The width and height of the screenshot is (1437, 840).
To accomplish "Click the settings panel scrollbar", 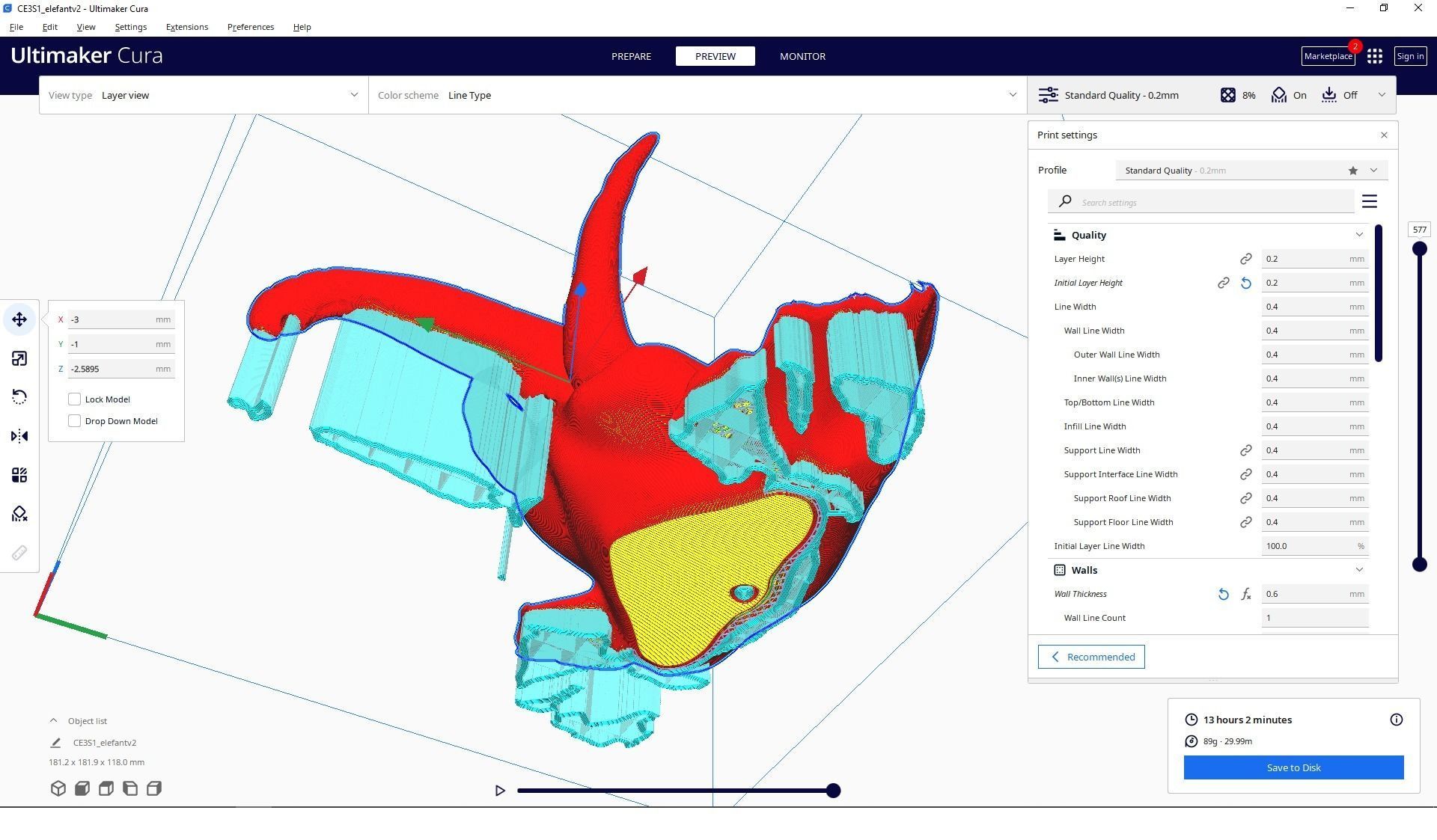I will click(1379, 293).
